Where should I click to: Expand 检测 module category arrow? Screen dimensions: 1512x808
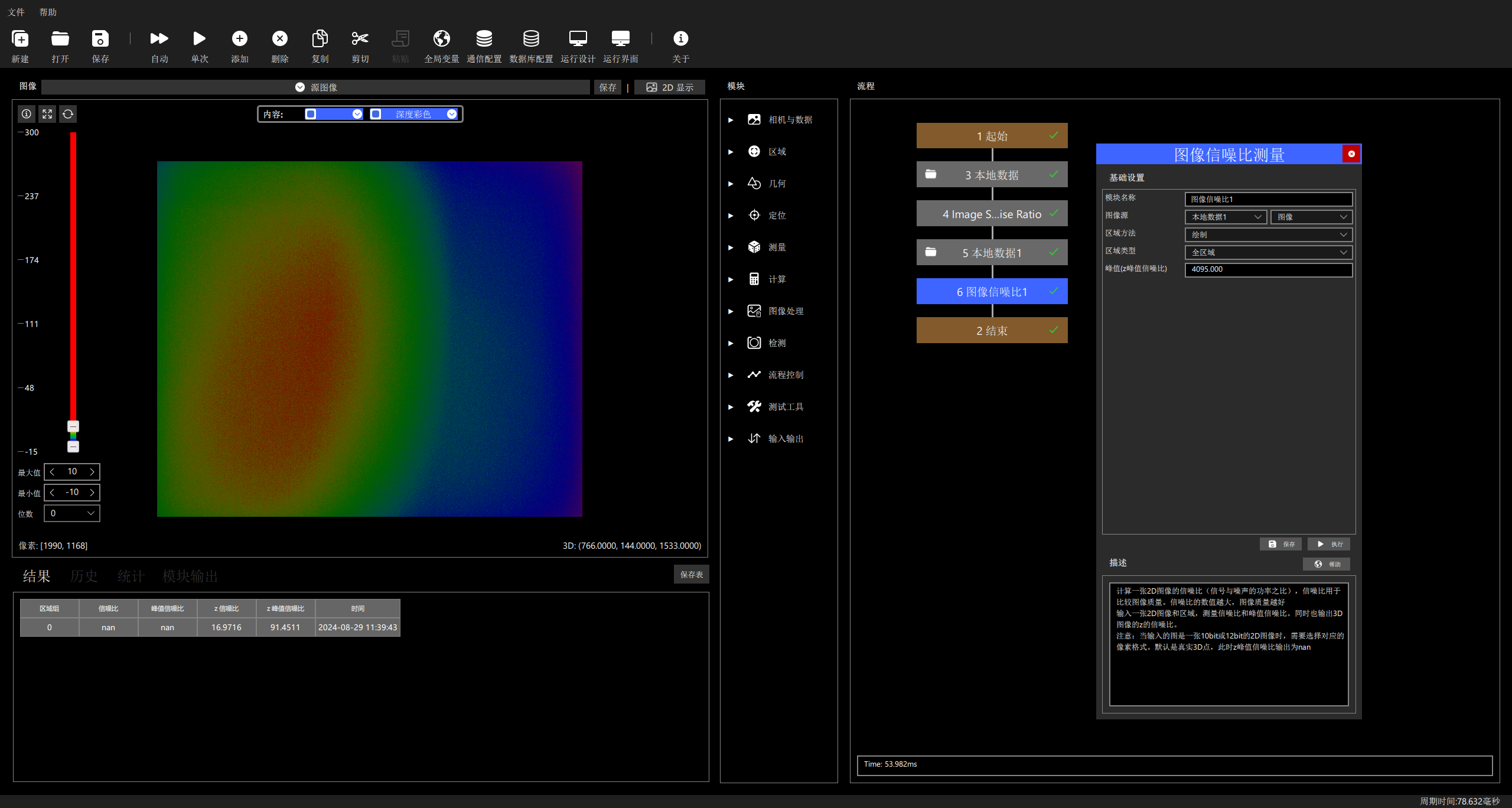point(731,343)
